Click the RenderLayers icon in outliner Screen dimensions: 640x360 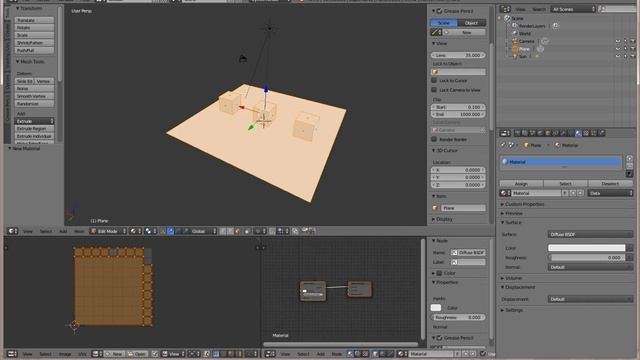[x=515, y=26]
